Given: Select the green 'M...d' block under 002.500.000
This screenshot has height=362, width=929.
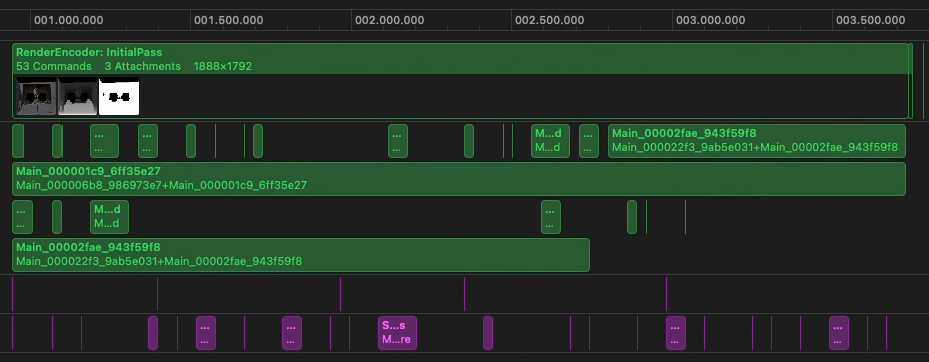Looking at the screenshot, I should pyautogui.click(x=550, y=141).
